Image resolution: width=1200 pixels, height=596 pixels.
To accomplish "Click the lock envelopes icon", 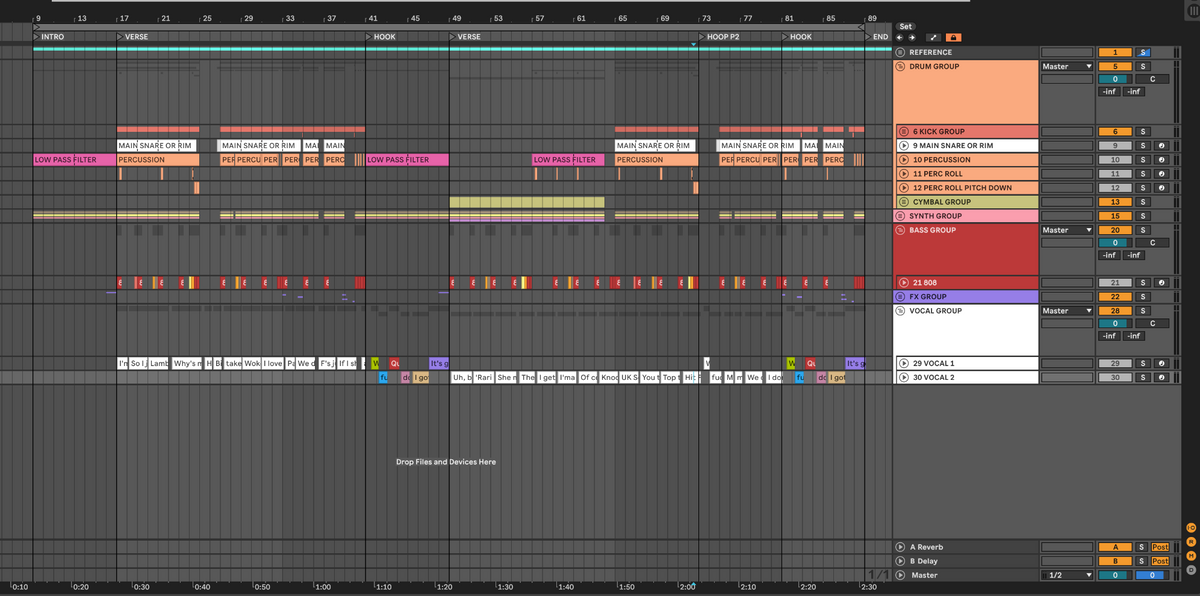I will pyautogui.click(x=953, y=38).
